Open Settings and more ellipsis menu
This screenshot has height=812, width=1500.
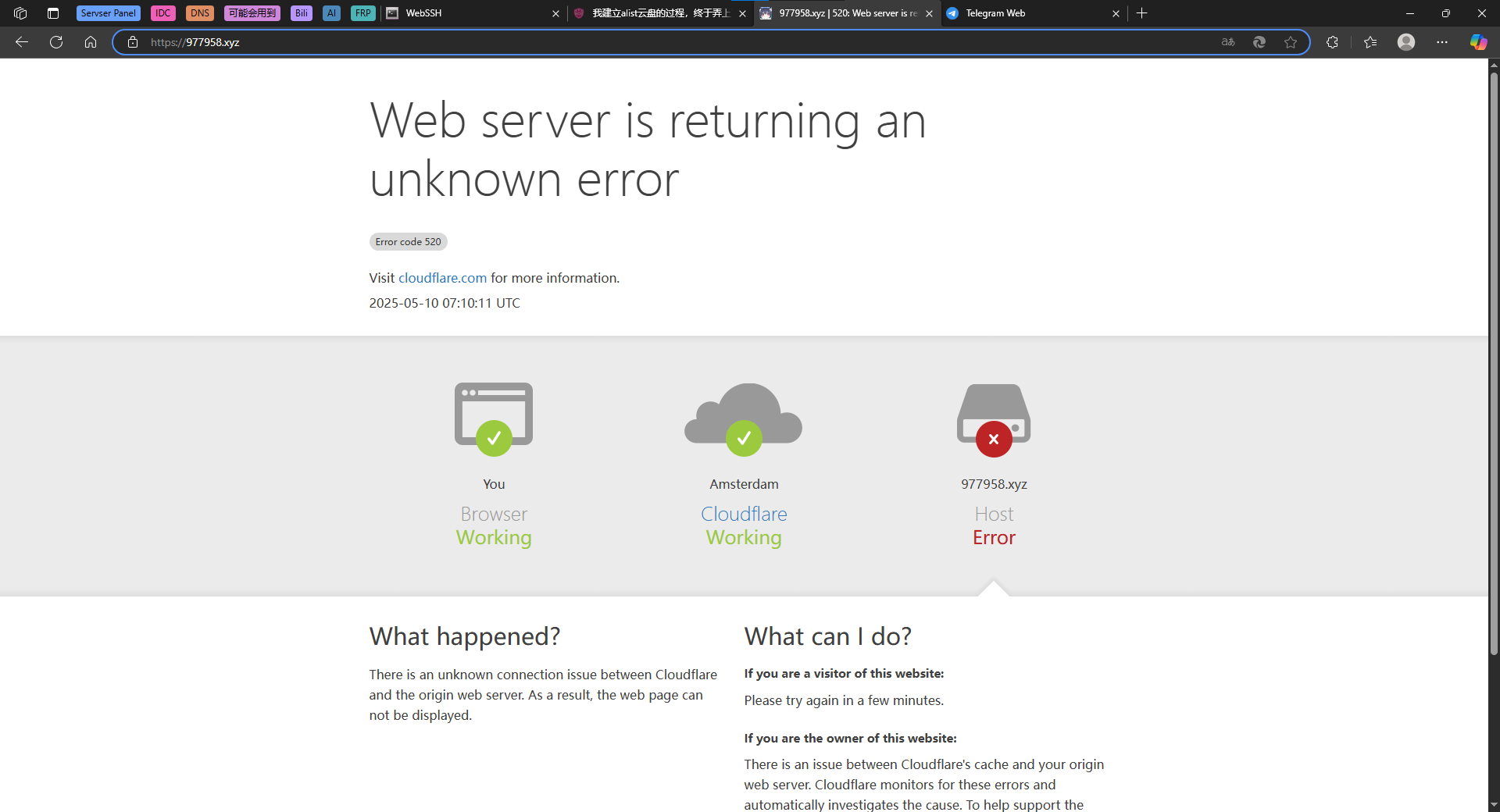pos(1442,42)
